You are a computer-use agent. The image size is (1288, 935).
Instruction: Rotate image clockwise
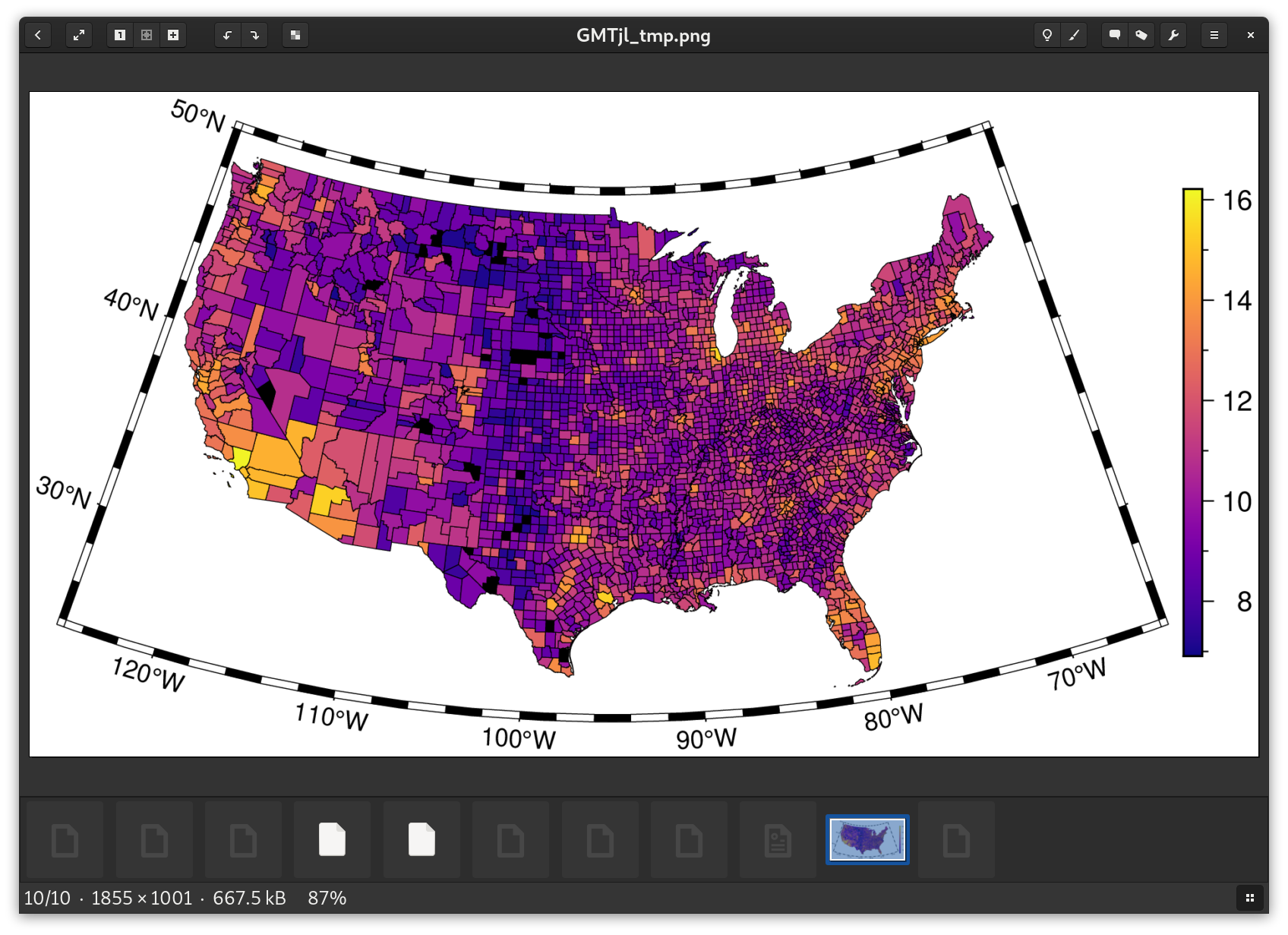(254, 35)
